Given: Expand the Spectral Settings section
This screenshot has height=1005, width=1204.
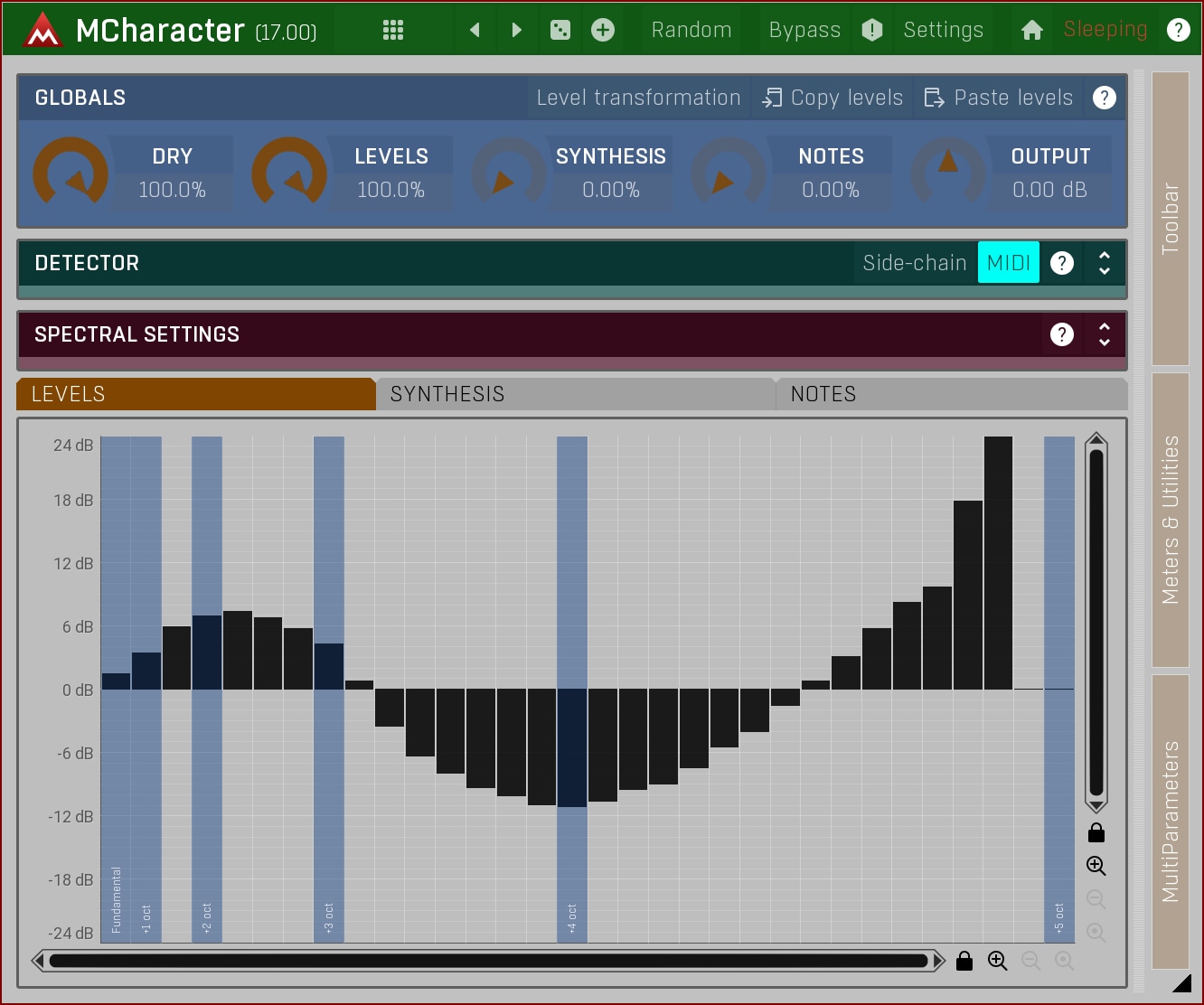Looking at the screenshot, I should coord(1104,334).
